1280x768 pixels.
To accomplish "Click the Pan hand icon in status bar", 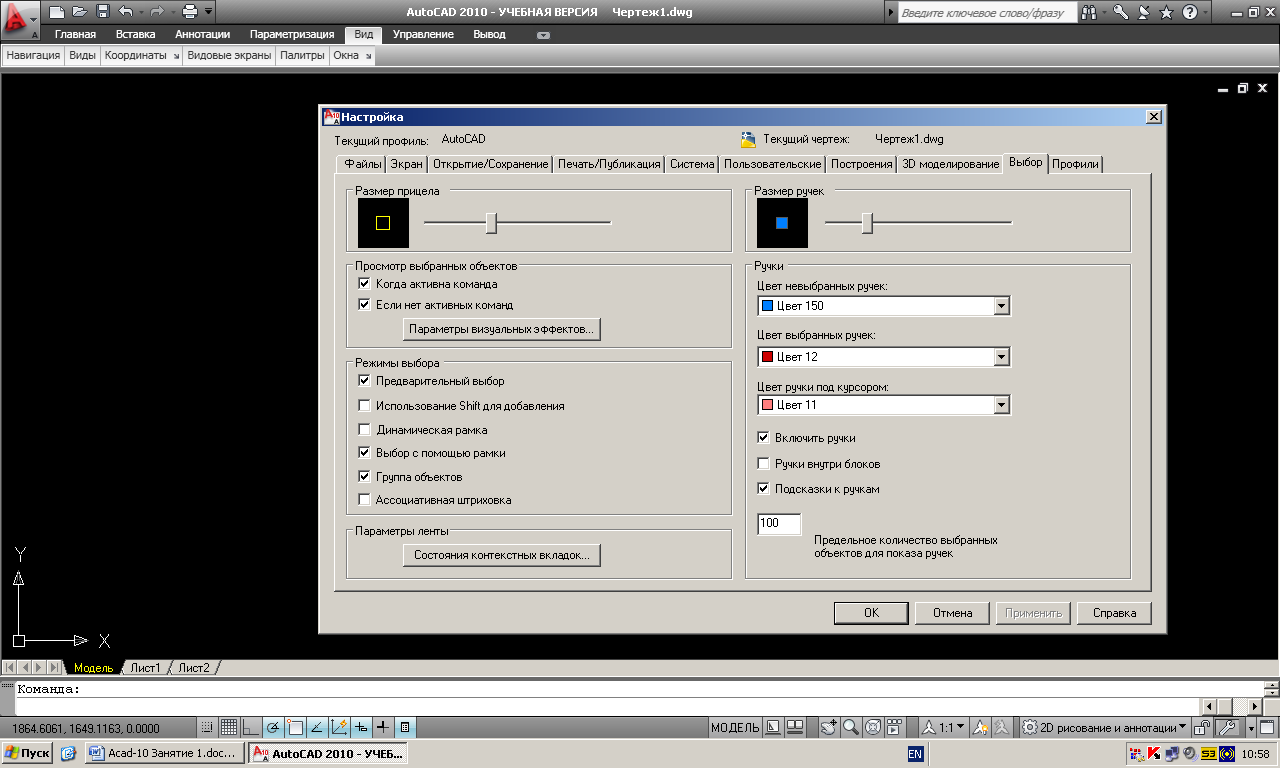I will 829,727.
